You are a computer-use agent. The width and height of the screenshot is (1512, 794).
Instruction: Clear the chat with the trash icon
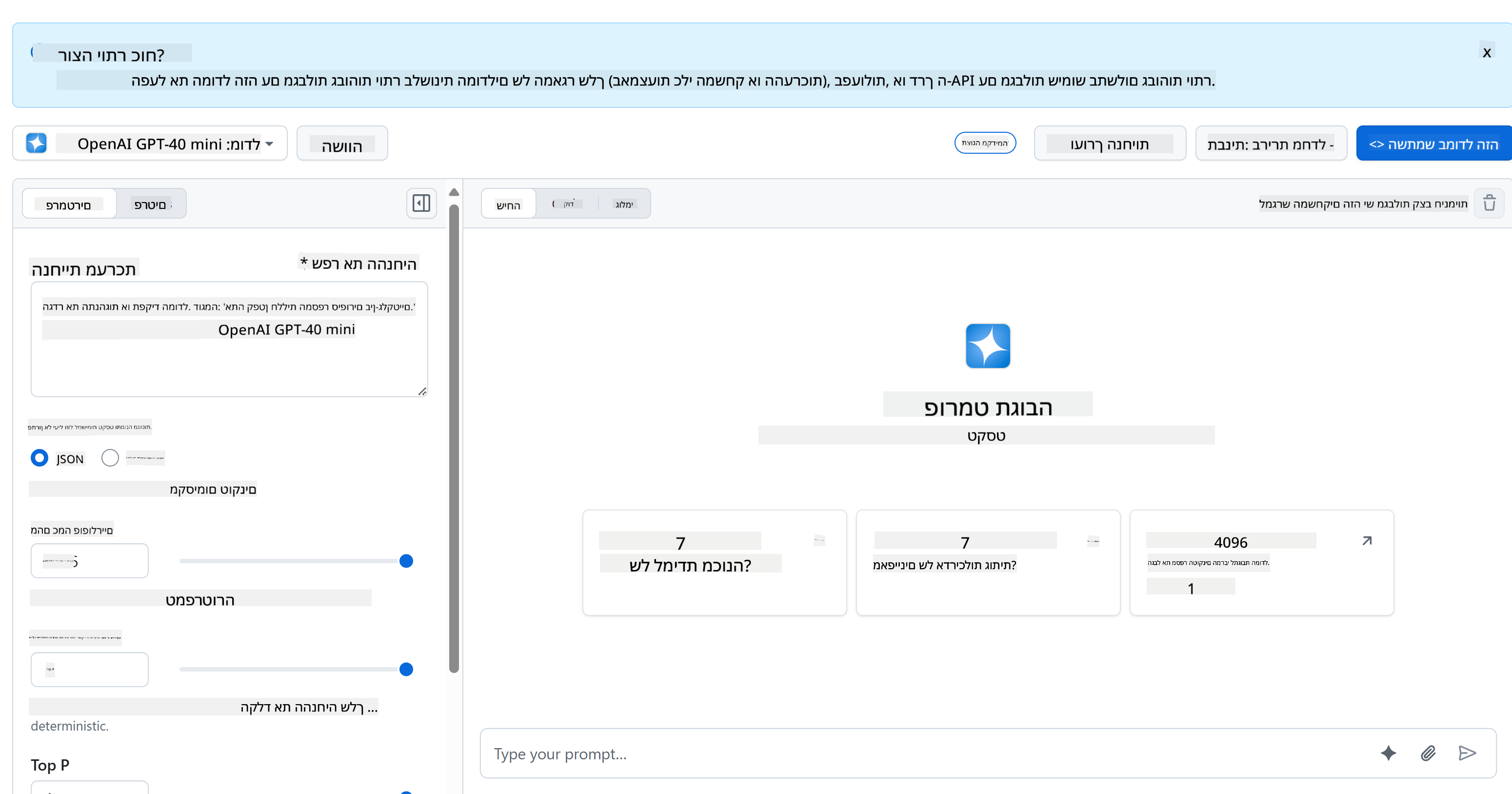[x=1490, y=203]
